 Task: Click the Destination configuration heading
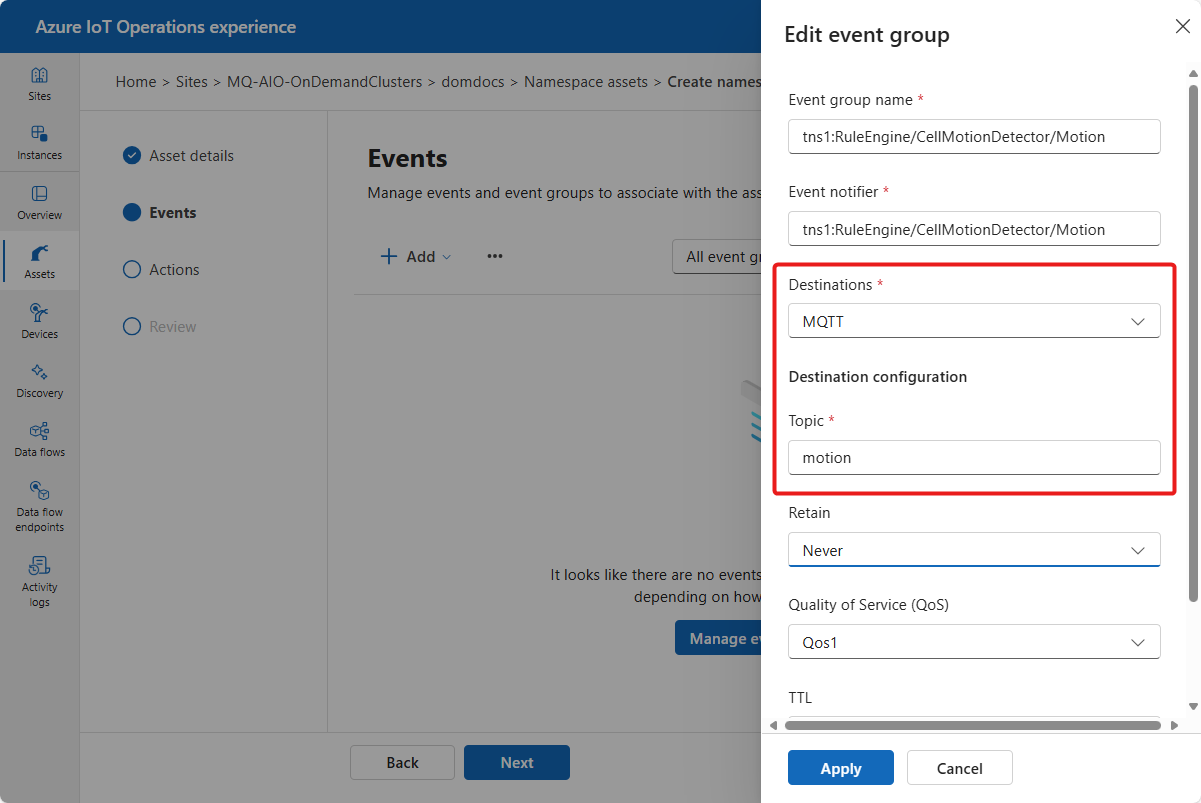click(878, 377)
